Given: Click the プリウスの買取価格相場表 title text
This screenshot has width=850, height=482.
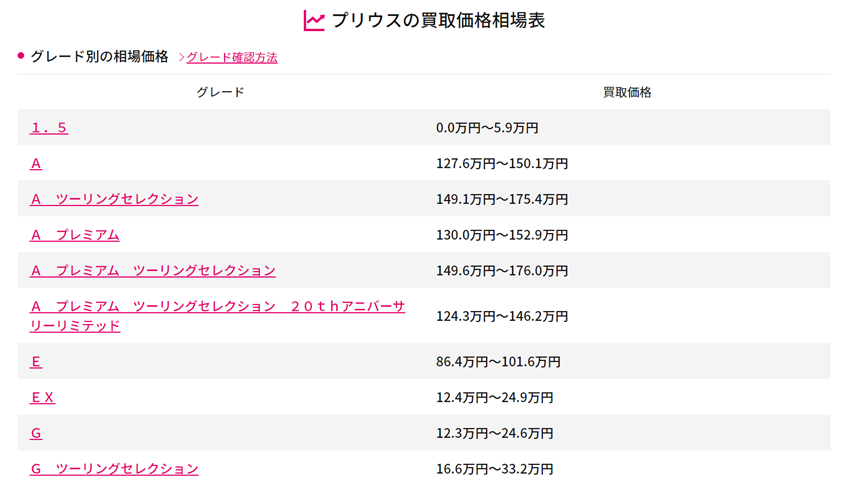Looking at the screenshot, I should (438, 20).
